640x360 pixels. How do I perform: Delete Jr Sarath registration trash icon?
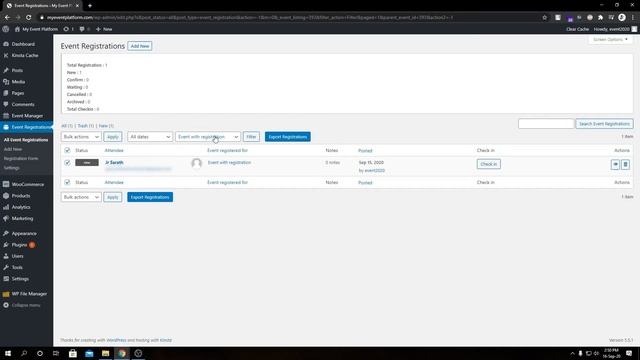pos(625,164)
